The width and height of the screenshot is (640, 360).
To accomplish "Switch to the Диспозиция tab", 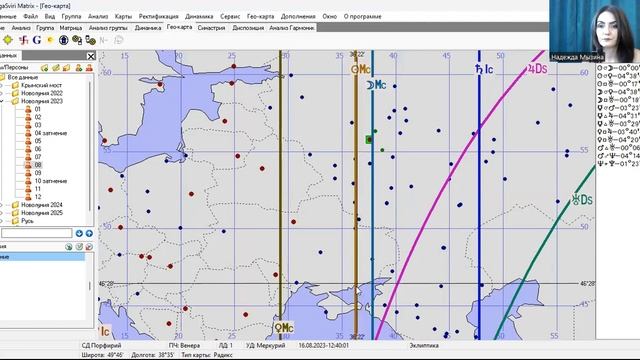I will point(248,28).
